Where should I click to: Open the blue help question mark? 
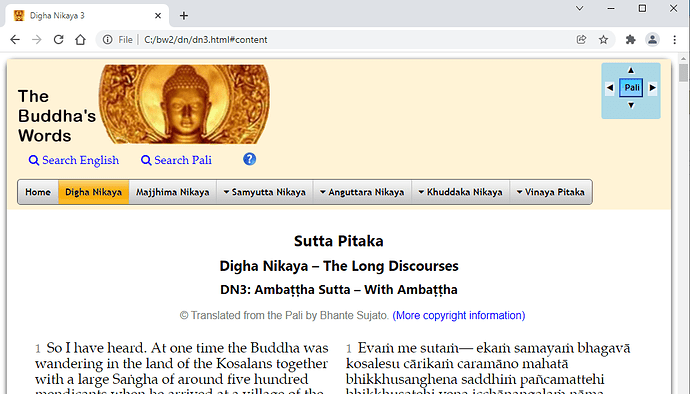coord(250,159)
